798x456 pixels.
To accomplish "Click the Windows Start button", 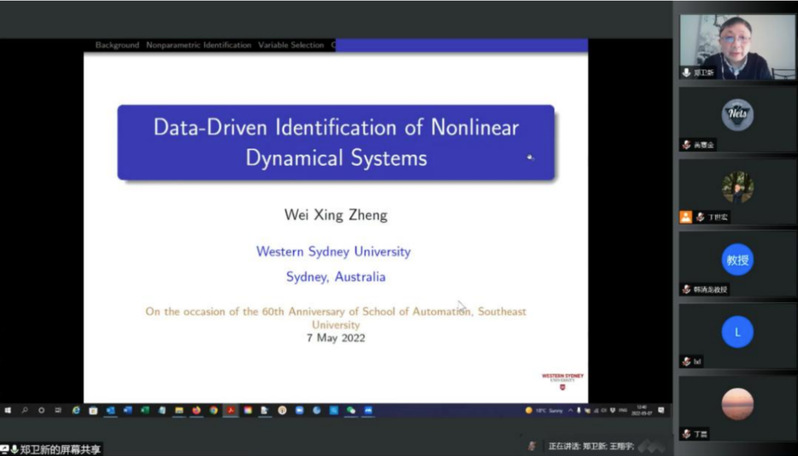I will click(7, 410).
